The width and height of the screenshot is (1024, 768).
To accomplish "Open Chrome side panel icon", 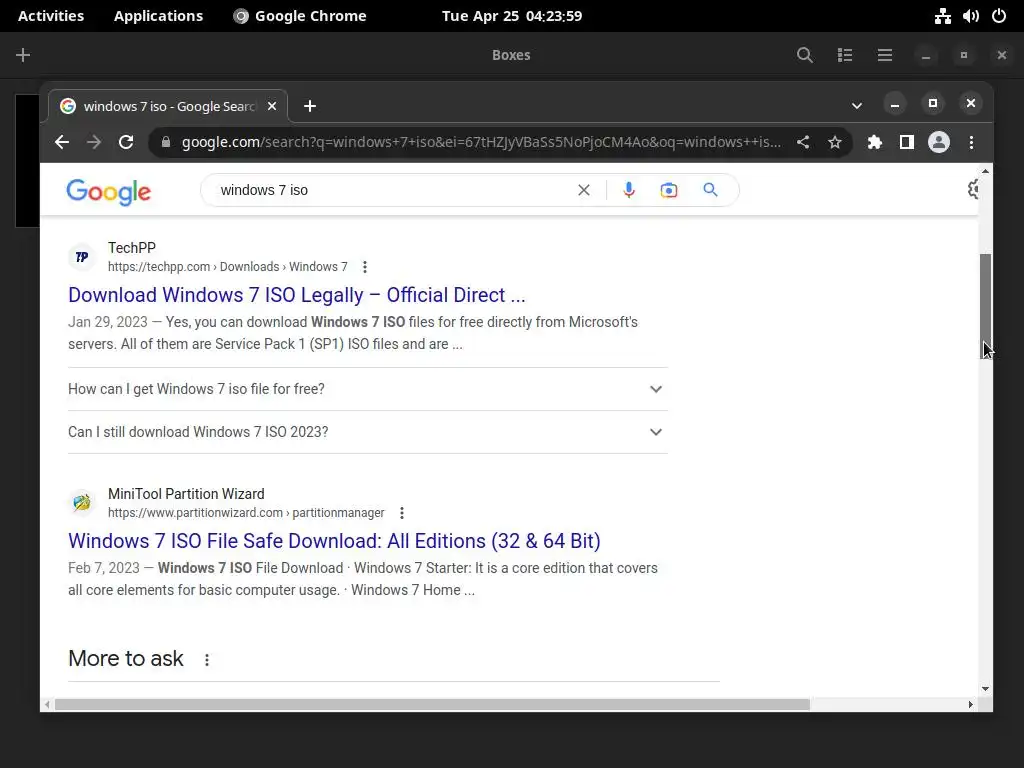I will pyautogui.click(x=906, y=142).
